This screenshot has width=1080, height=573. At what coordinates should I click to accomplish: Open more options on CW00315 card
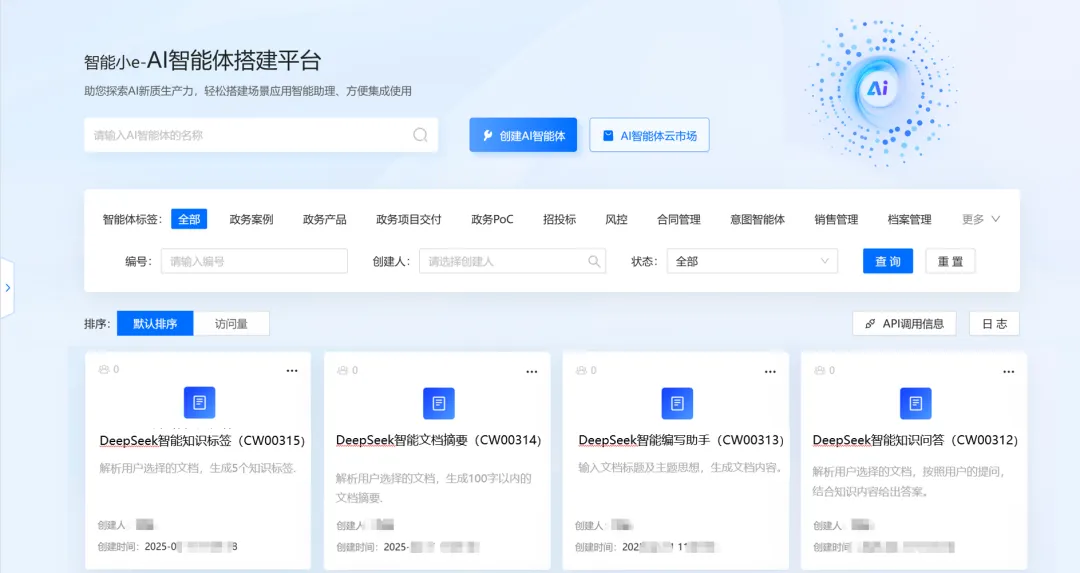[292, 371]
